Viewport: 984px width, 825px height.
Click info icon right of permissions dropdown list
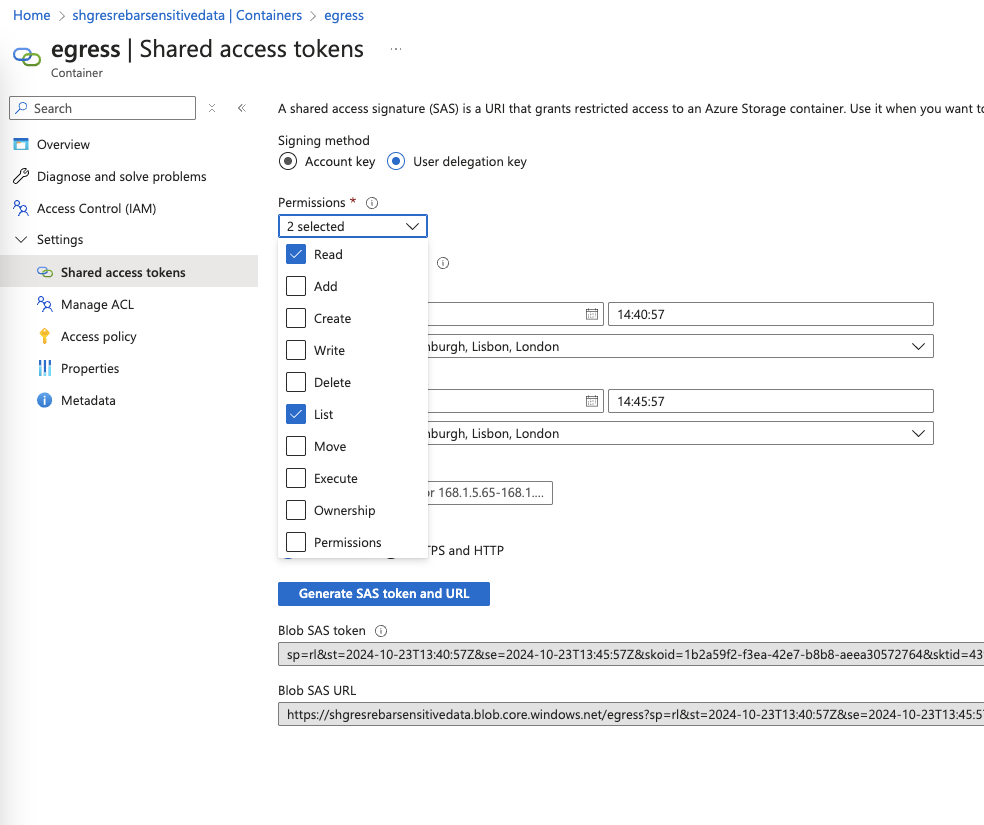coord(443,263)
